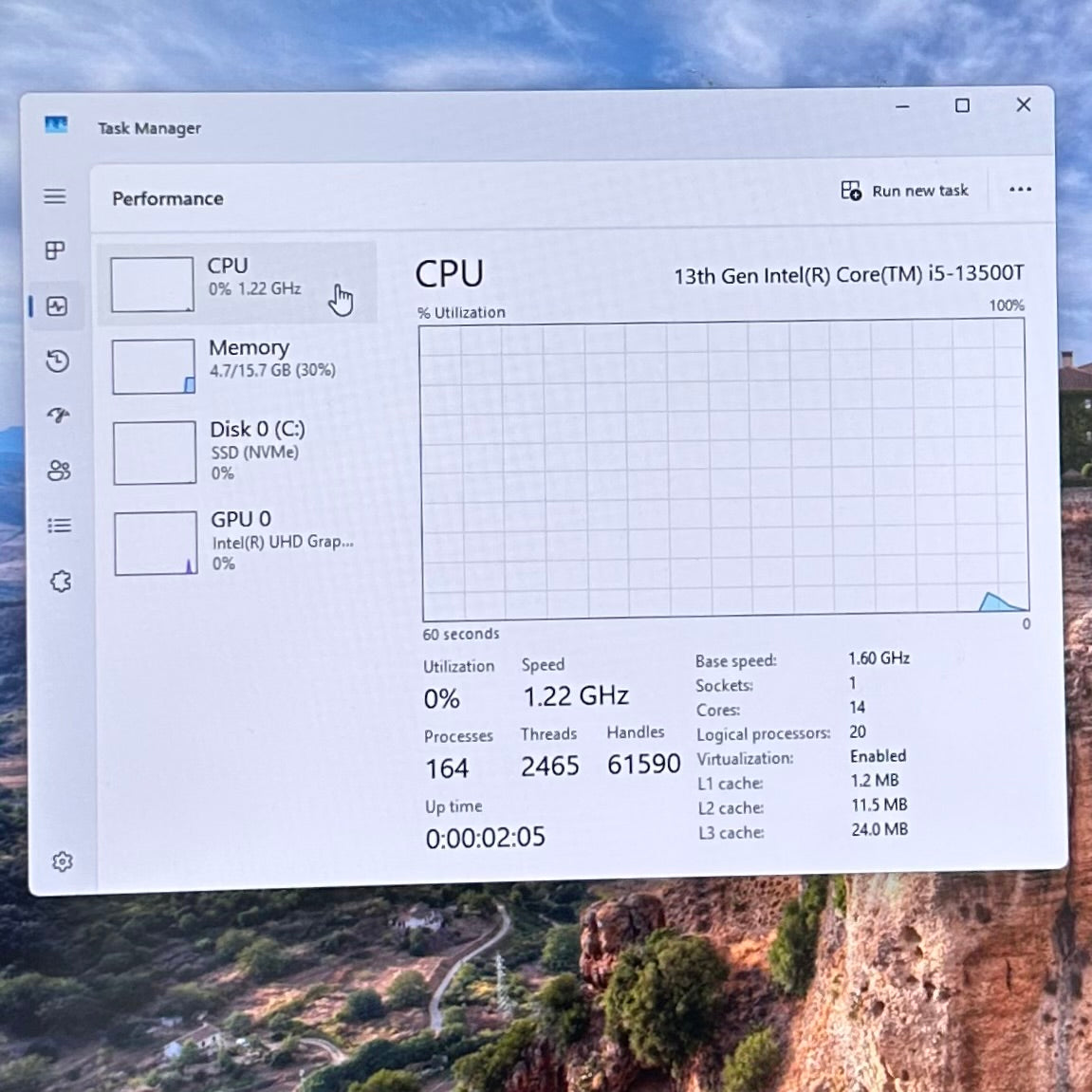This screenshot has height=1092, width=1092.
Task: Open the Details page icon
Action: pos(59,525)
